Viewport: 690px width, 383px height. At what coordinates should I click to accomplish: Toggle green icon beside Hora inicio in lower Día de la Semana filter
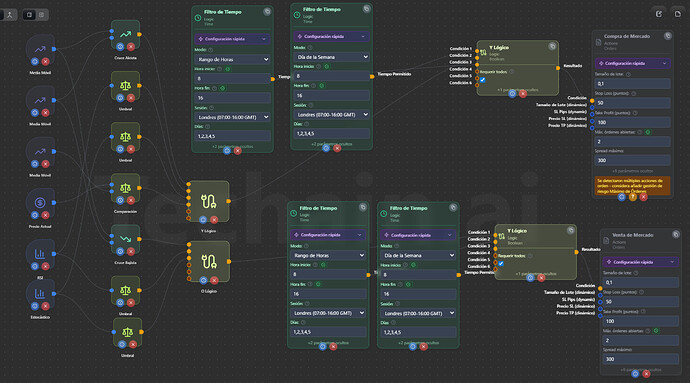(x=413, y=265)
